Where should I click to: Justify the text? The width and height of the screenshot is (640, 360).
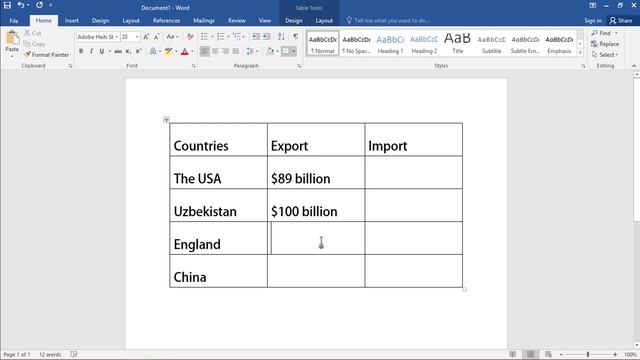tap(236, 51)
